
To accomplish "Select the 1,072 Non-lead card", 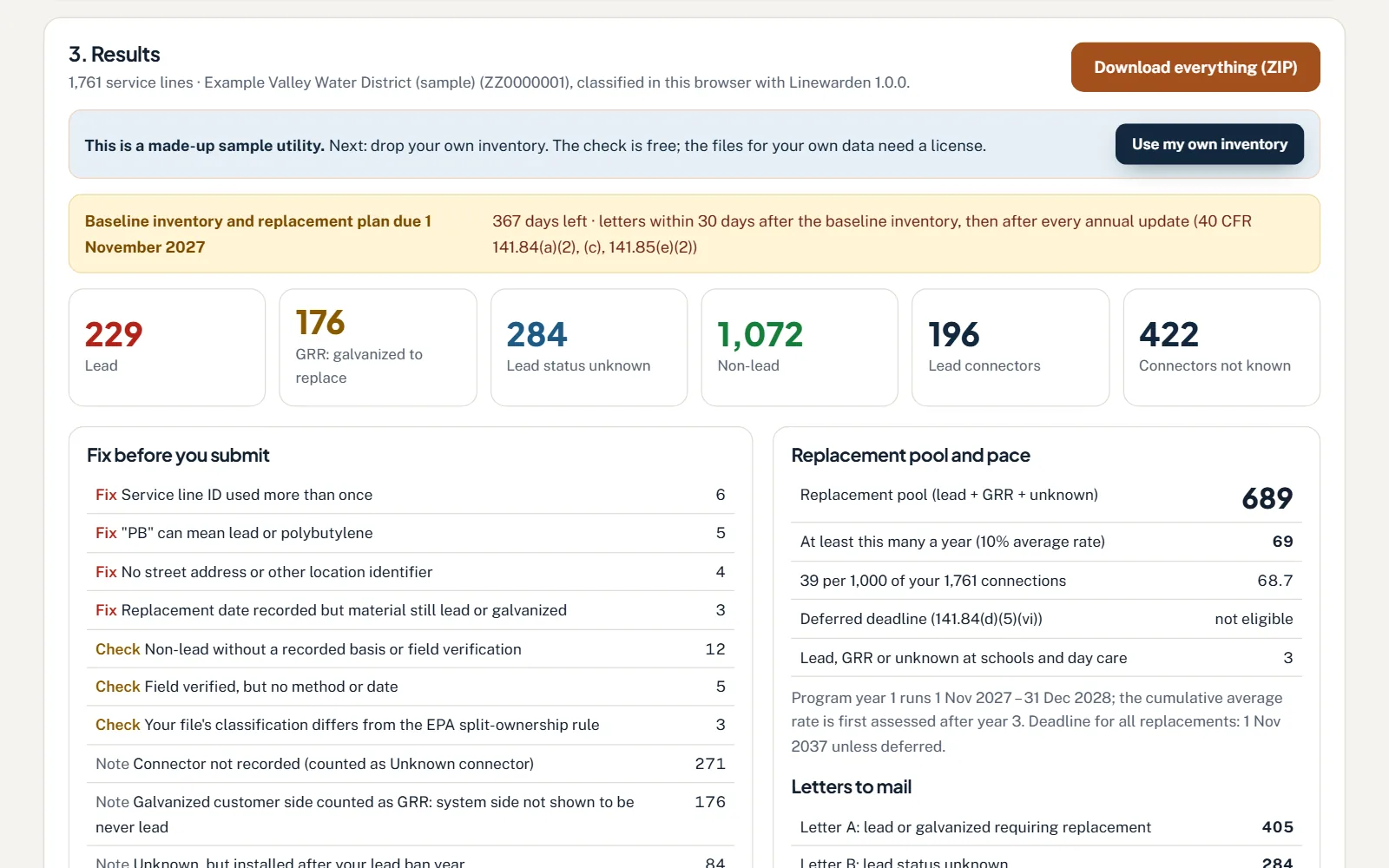I will pos(800,347).
